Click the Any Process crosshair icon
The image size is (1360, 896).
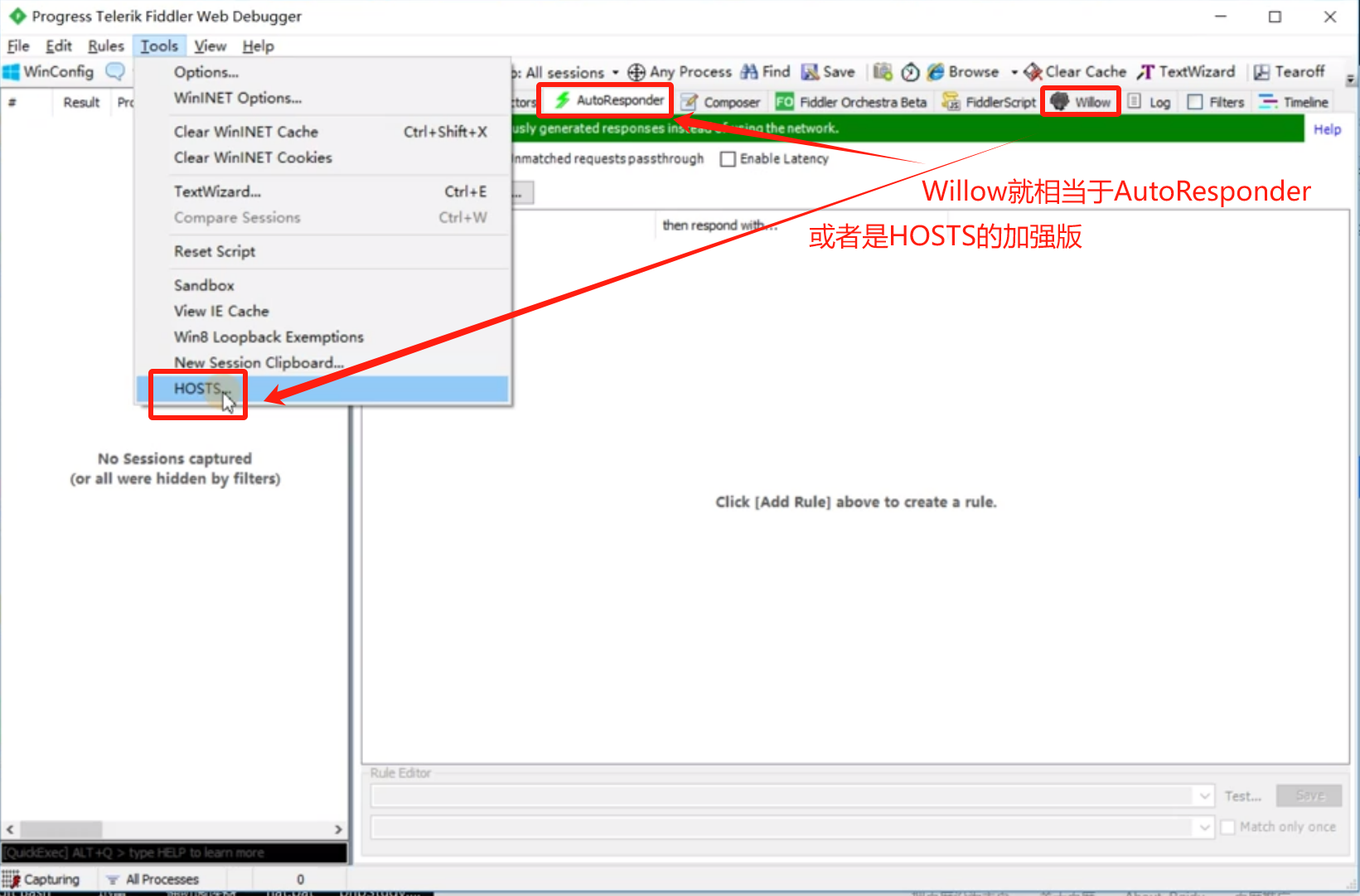click(x=636, y=72)
